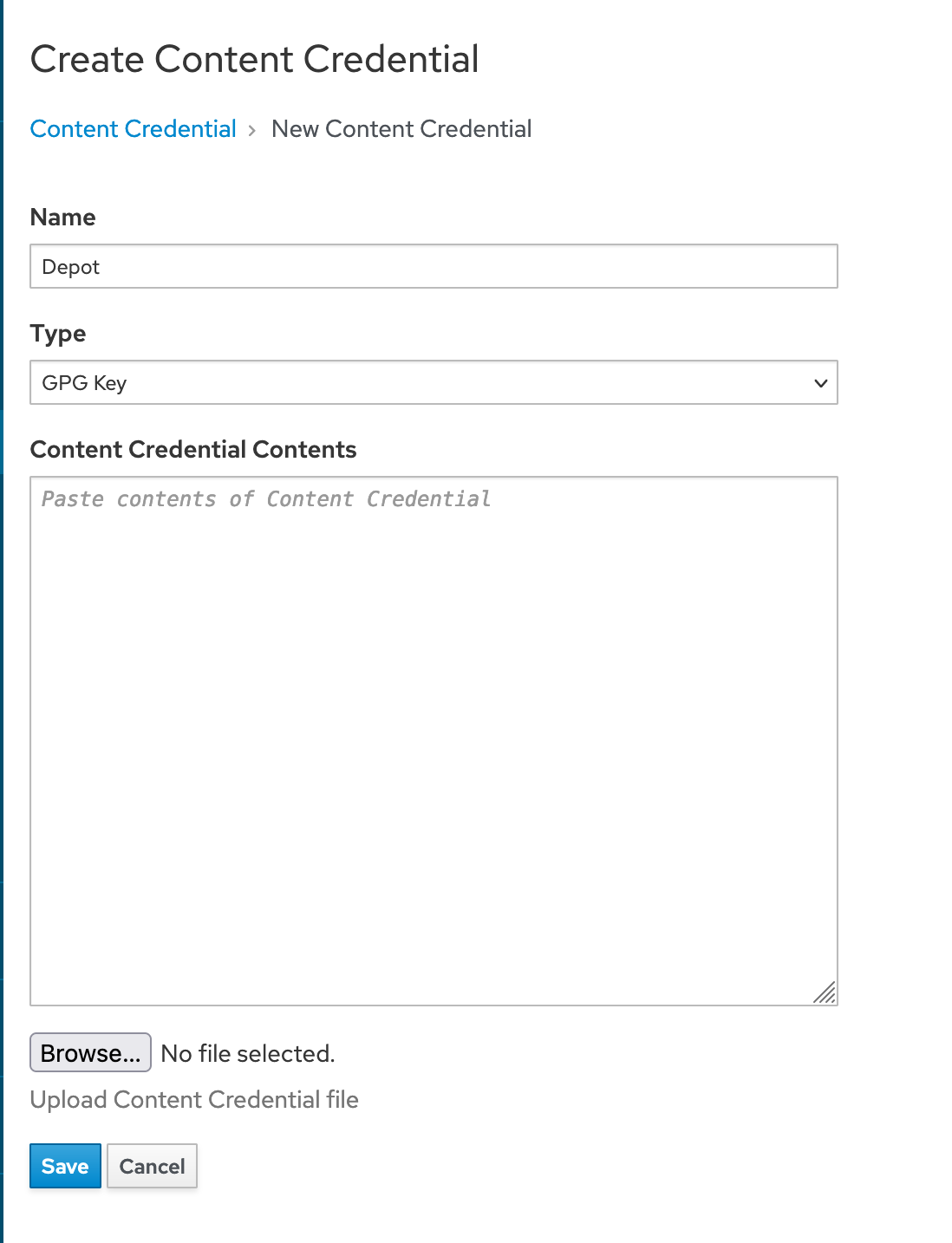The height and width of the screenshot is (1243, 952).
Task: Focus the Content Credential Contents textarea
Action: pyautogui.click(x=434, y=741)
